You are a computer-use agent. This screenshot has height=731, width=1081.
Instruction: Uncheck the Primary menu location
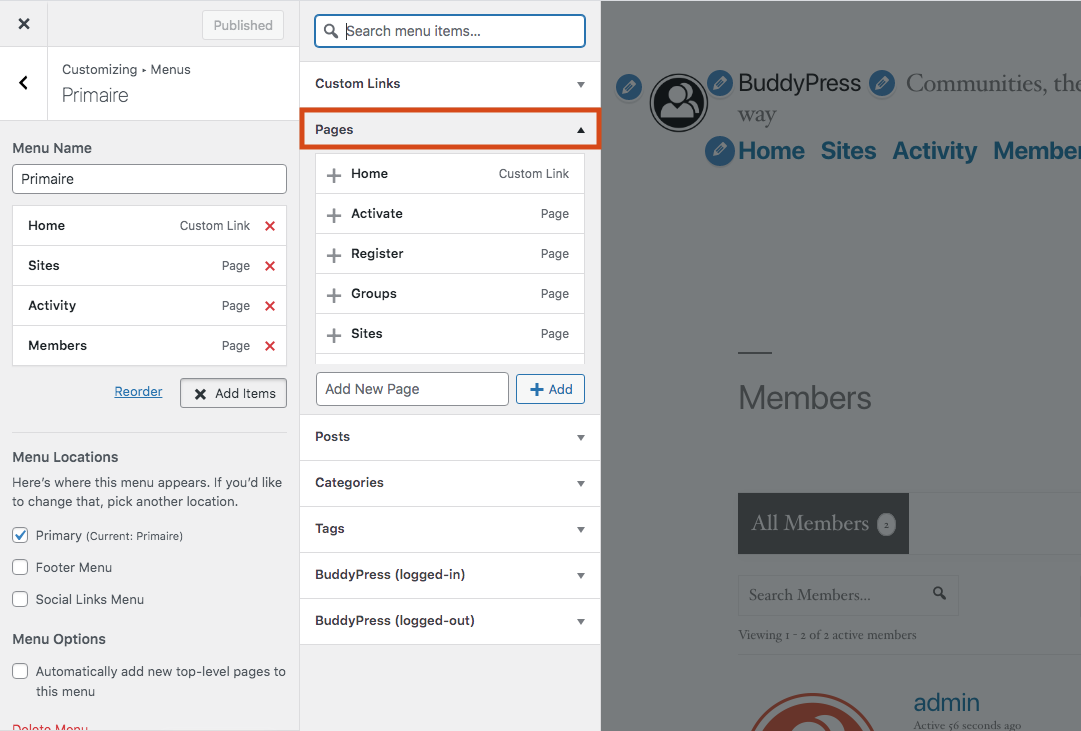tap(20, 535)
